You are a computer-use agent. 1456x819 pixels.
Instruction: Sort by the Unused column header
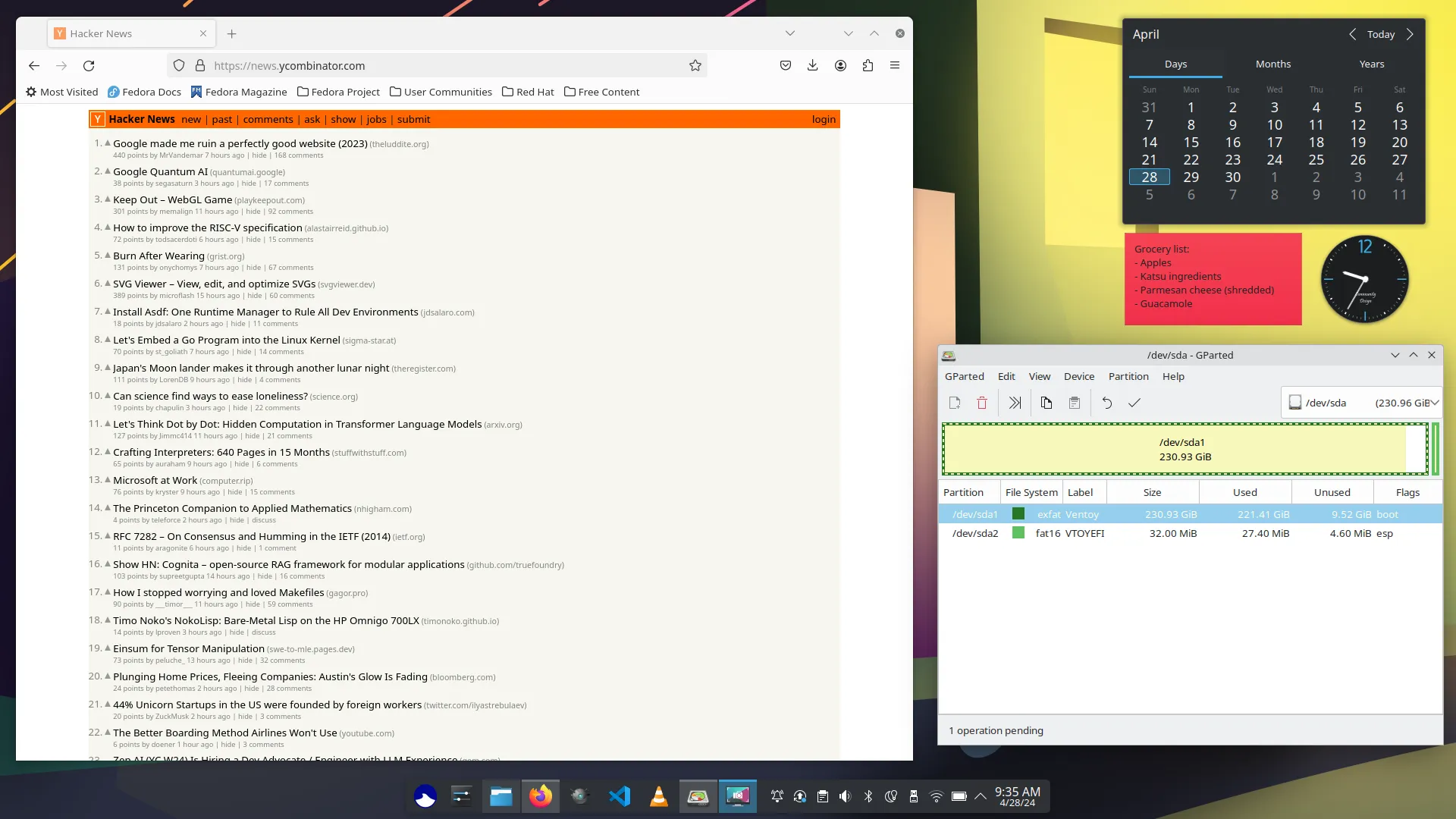point(1332,493)
